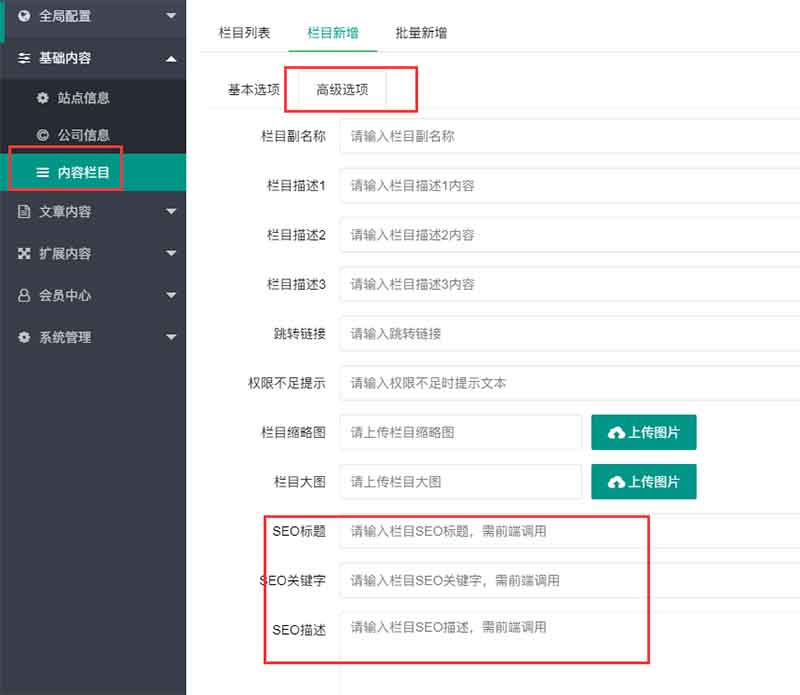This screenshot has height=695, width=800.
Task: Click the 栏目大图 上传图片 button
Action: point(644,481)
